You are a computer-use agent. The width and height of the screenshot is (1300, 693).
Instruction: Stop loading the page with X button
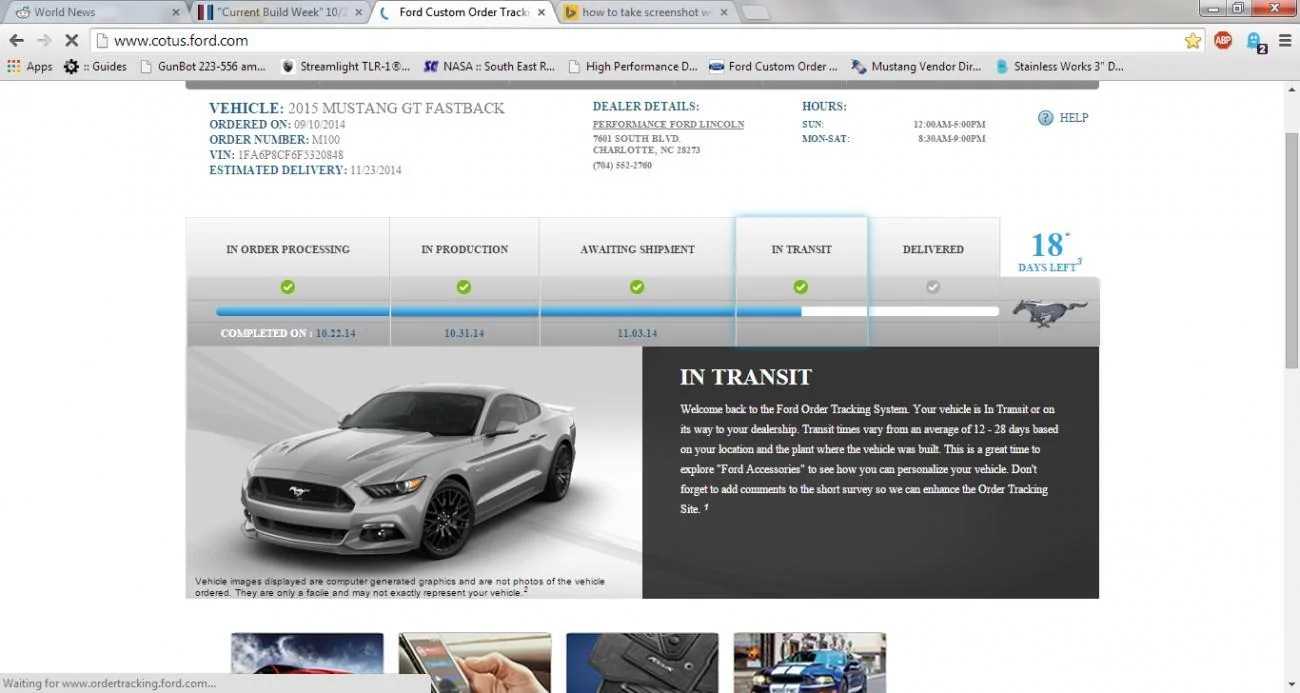72,41
